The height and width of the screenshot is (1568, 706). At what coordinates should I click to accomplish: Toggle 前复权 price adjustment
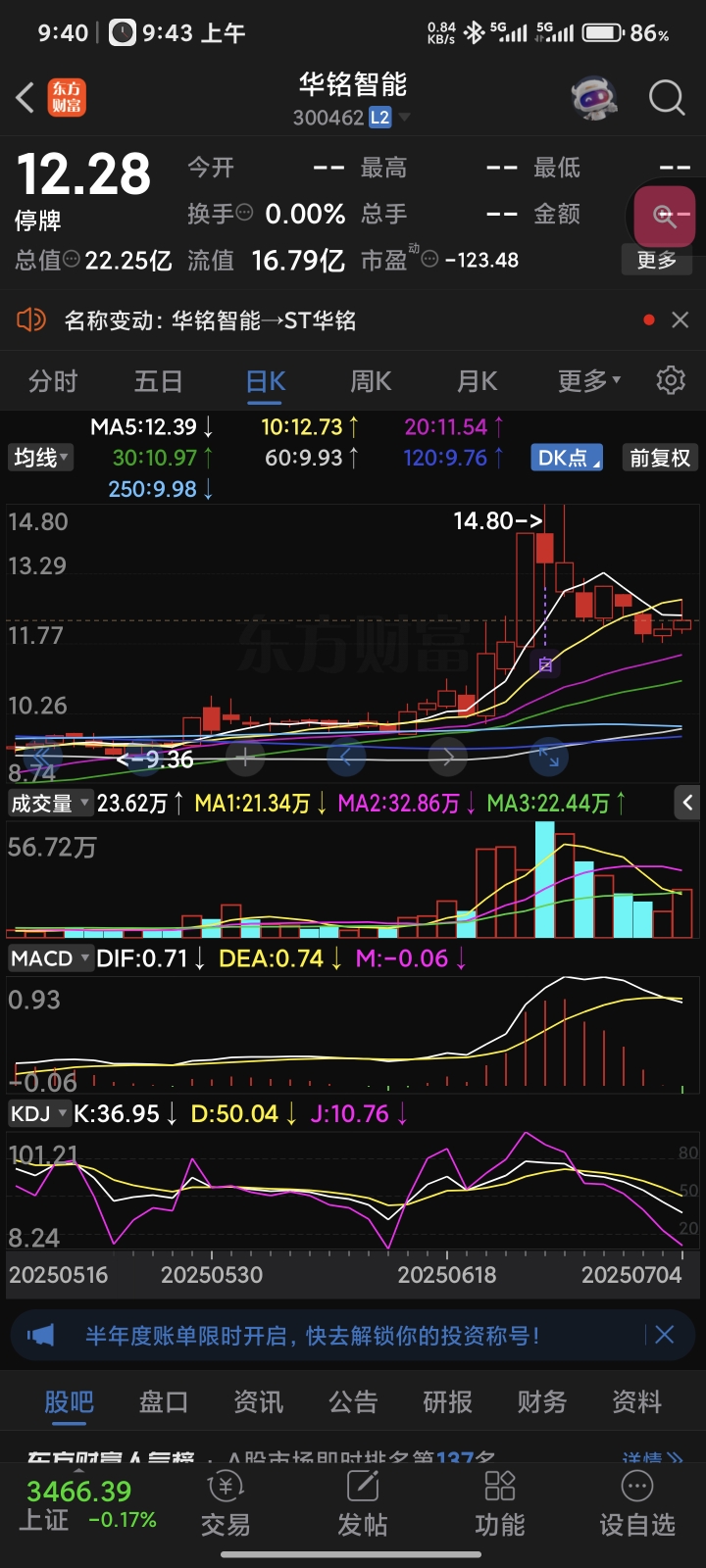pyautogui.click(x=660, y=458)
